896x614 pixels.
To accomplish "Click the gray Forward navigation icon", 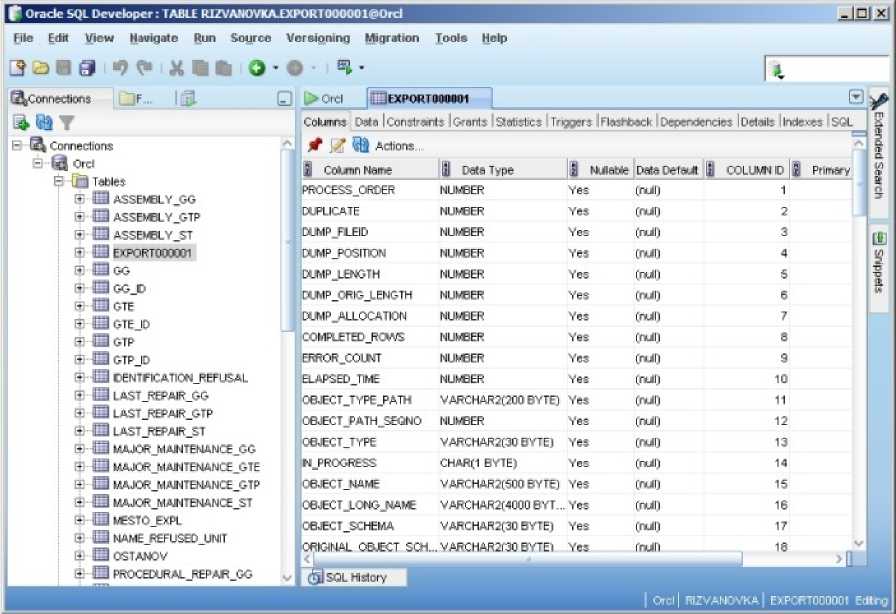I will pyautogui.click(x=295, y=68).
